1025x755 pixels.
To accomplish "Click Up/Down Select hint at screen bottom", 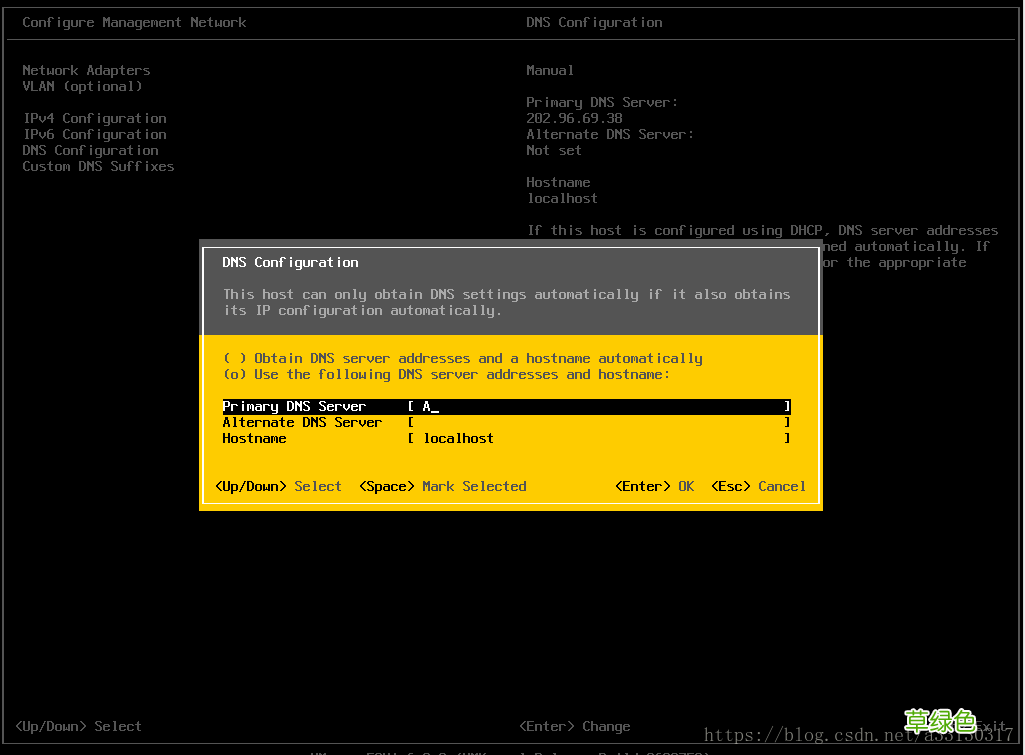I will click(x=78, y=726).
